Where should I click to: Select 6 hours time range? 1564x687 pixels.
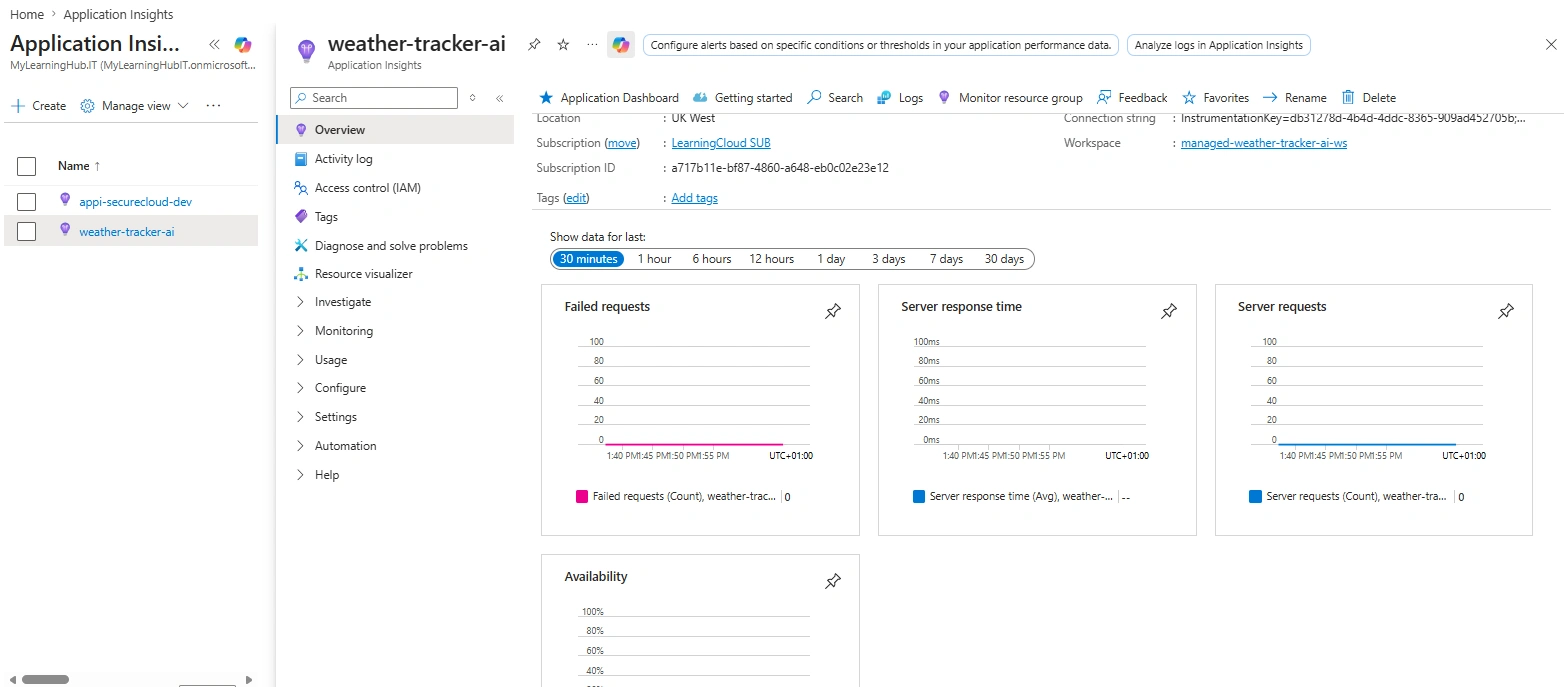click(712, 259)
